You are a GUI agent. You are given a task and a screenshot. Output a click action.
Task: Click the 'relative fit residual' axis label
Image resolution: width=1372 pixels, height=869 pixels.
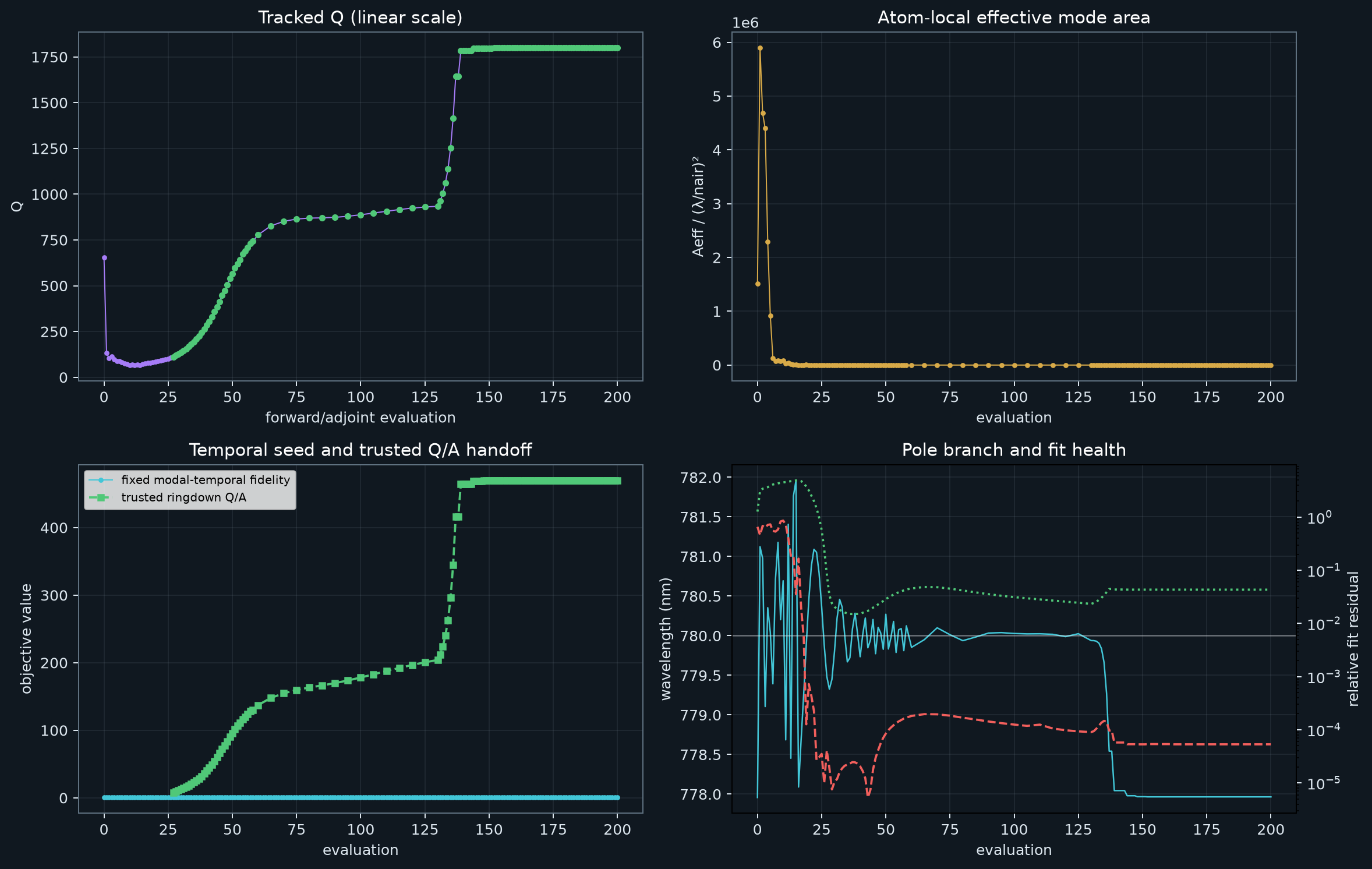click(1353, 638)
